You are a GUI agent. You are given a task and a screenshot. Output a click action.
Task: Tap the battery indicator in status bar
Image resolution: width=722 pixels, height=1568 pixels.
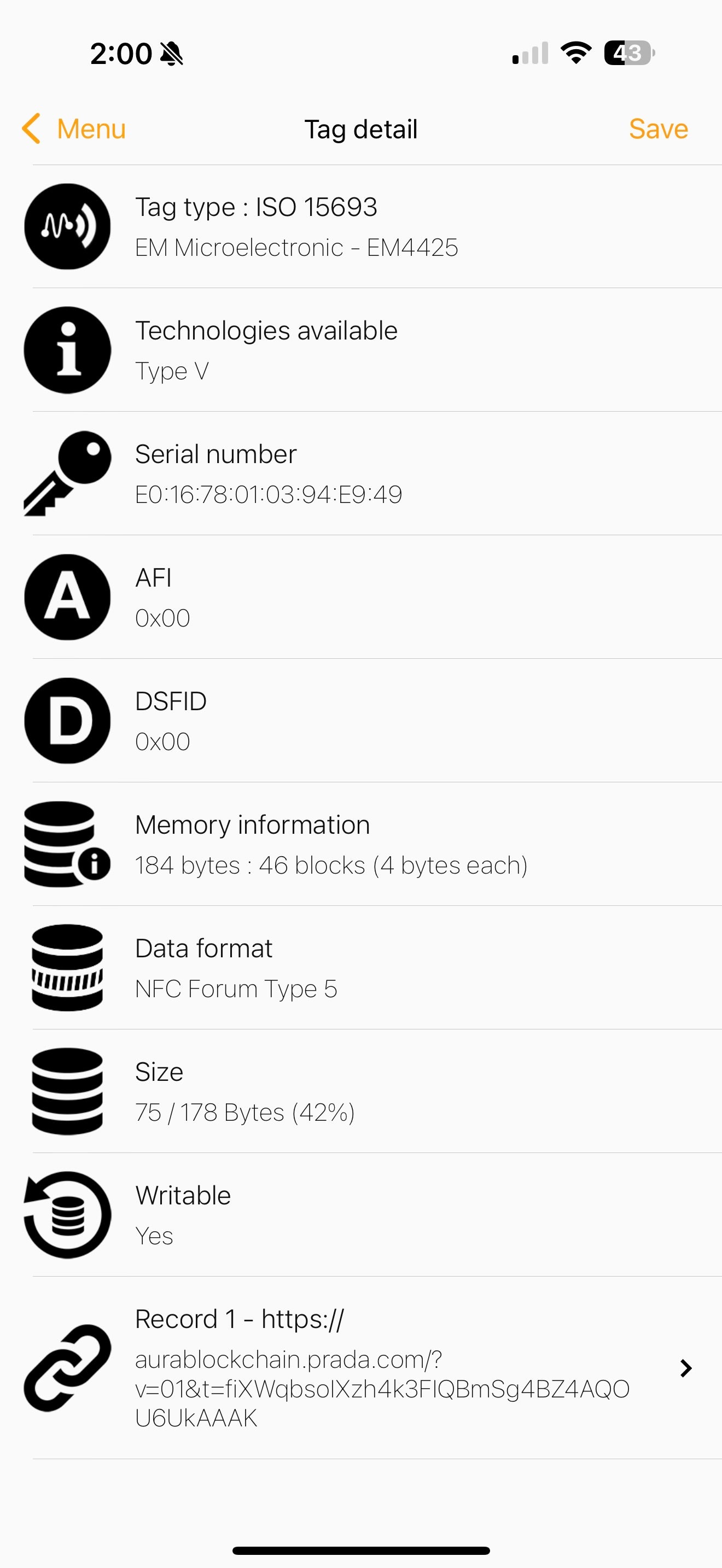629,53
